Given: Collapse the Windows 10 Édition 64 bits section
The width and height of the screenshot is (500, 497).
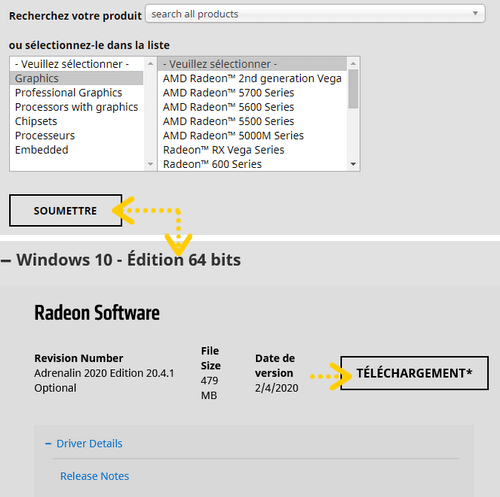Looking at the screenshot, I should 6,260.
